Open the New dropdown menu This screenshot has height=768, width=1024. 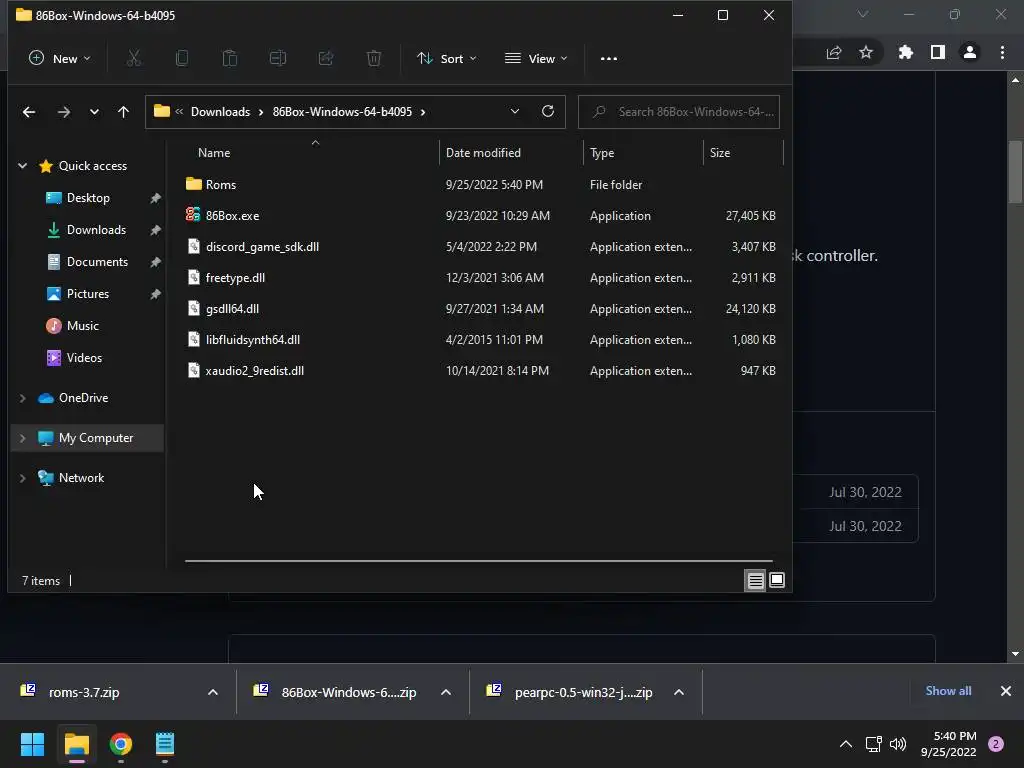[x=59, y=58]
